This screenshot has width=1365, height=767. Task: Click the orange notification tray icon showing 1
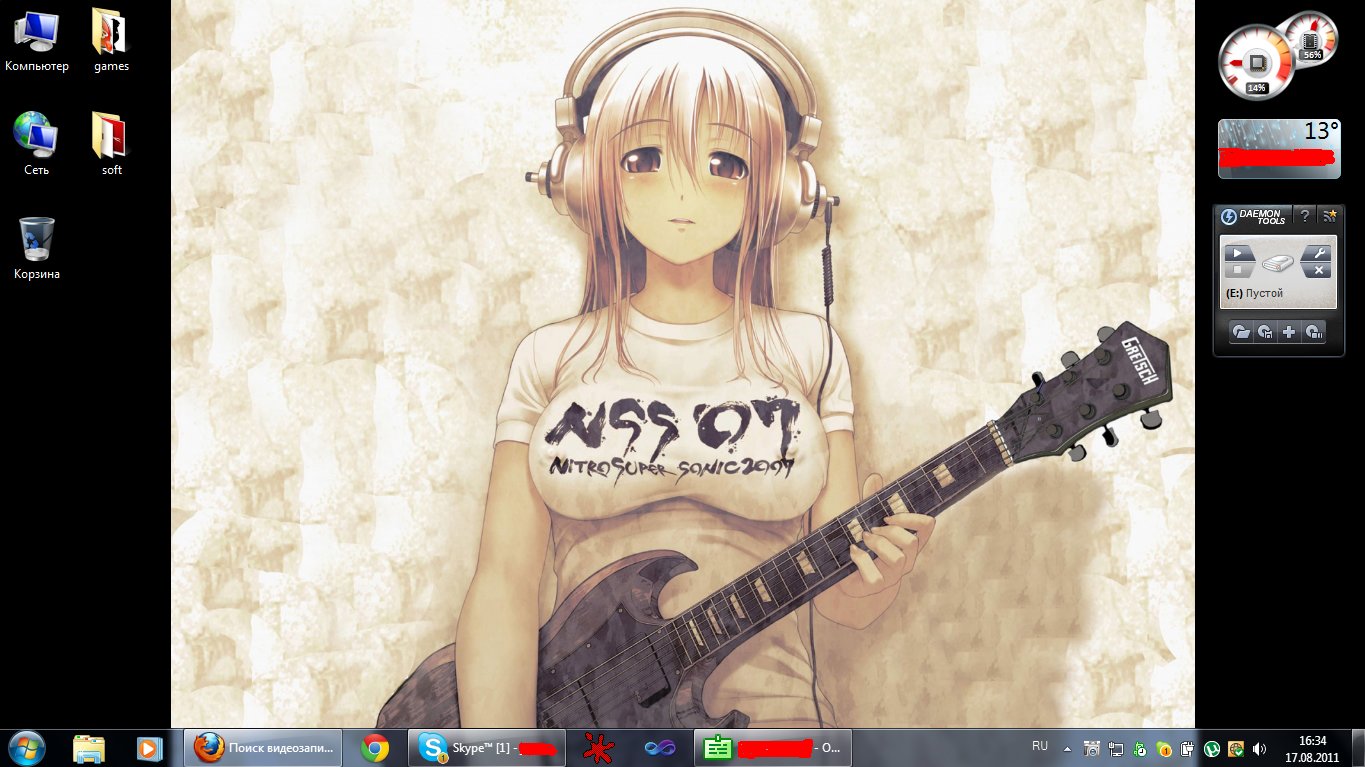pyautogui.click(x=1164, y=748)
